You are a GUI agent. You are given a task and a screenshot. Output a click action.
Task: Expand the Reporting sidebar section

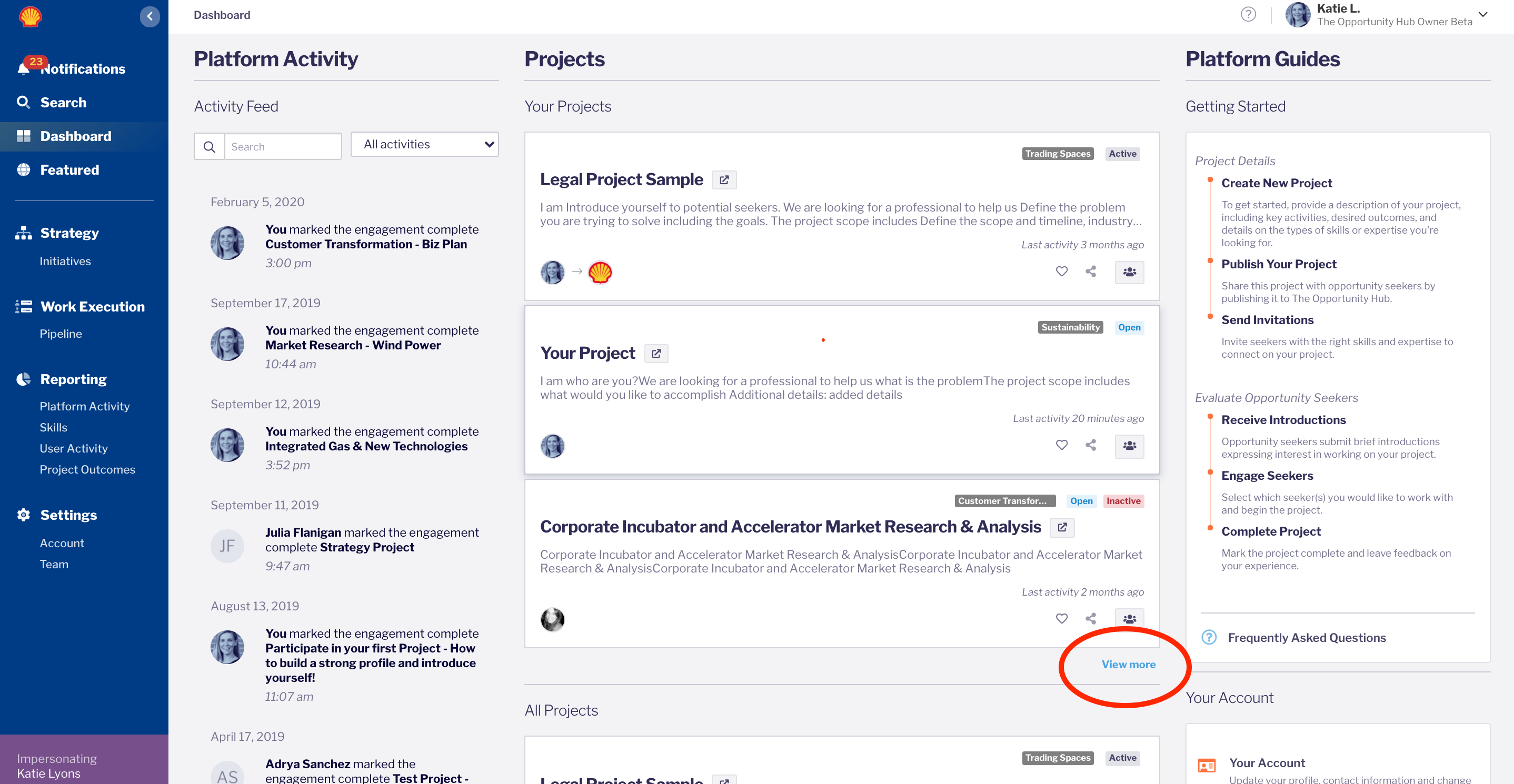(x=74, y=379)
